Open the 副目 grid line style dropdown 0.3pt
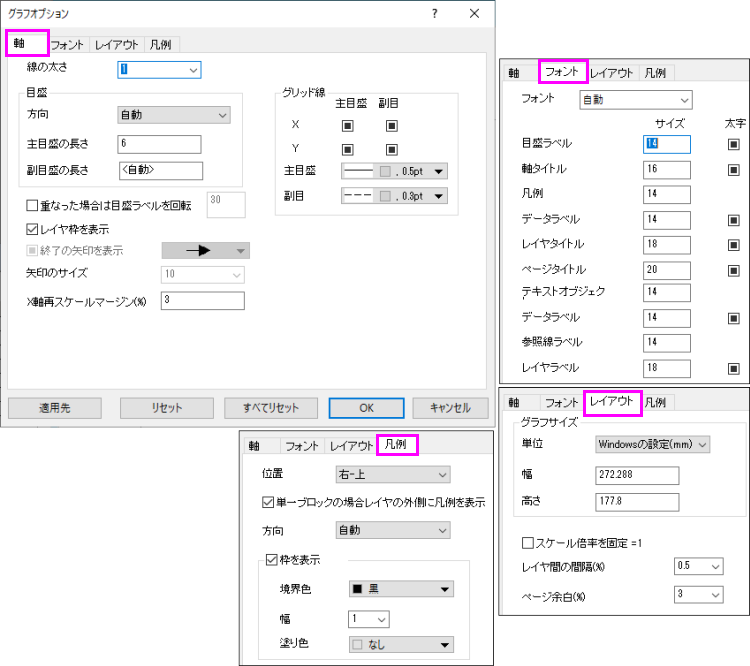Image resolution: width=750 pixels, height=666 pixels. pyautogui.click(x=395, y=196)
